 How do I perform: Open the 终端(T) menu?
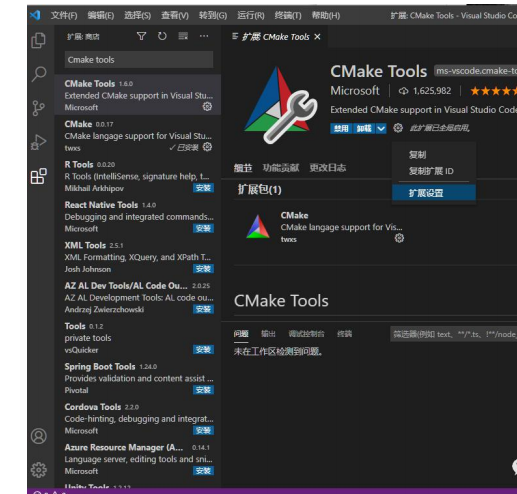288,15
